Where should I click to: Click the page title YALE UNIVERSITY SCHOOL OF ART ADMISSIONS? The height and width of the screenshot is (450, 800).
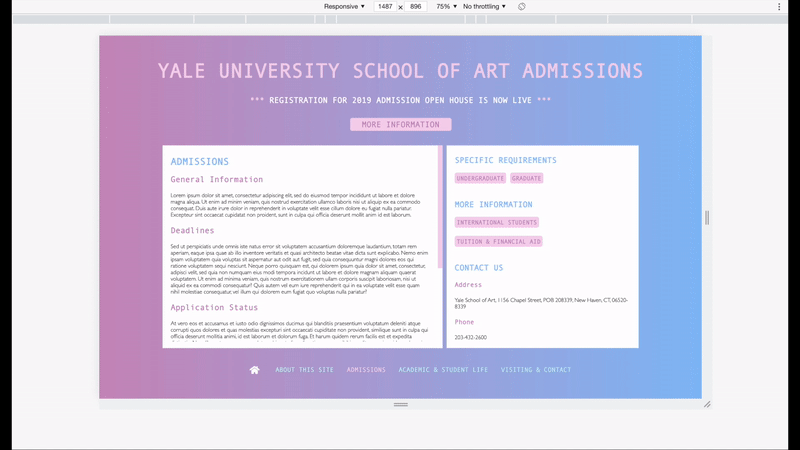click(401, 71)
